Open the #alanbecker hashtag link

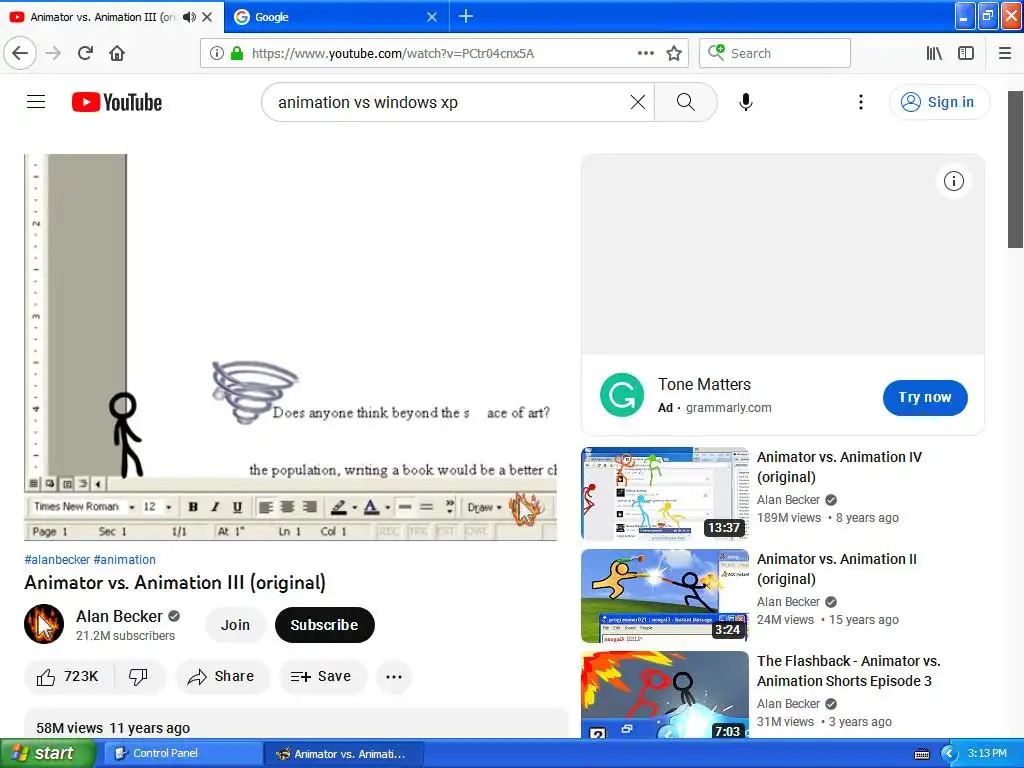point(57,560)
